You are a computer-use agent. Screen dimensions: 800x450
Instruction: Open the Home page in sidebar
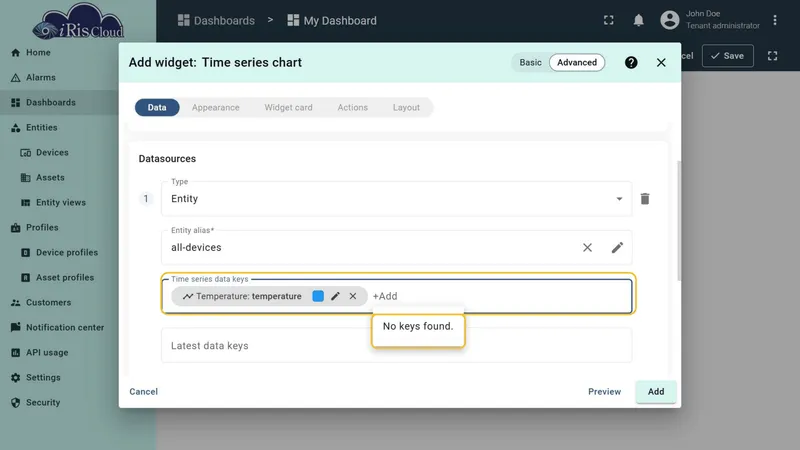tap(38, 53)
